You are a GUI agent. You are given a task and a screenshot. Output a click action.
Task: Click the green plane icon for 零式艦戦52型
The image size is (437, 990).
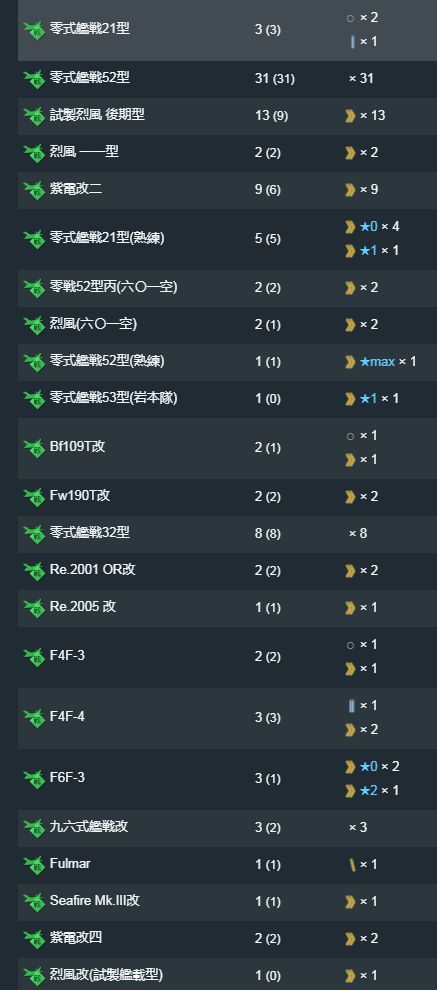point(33,79)
